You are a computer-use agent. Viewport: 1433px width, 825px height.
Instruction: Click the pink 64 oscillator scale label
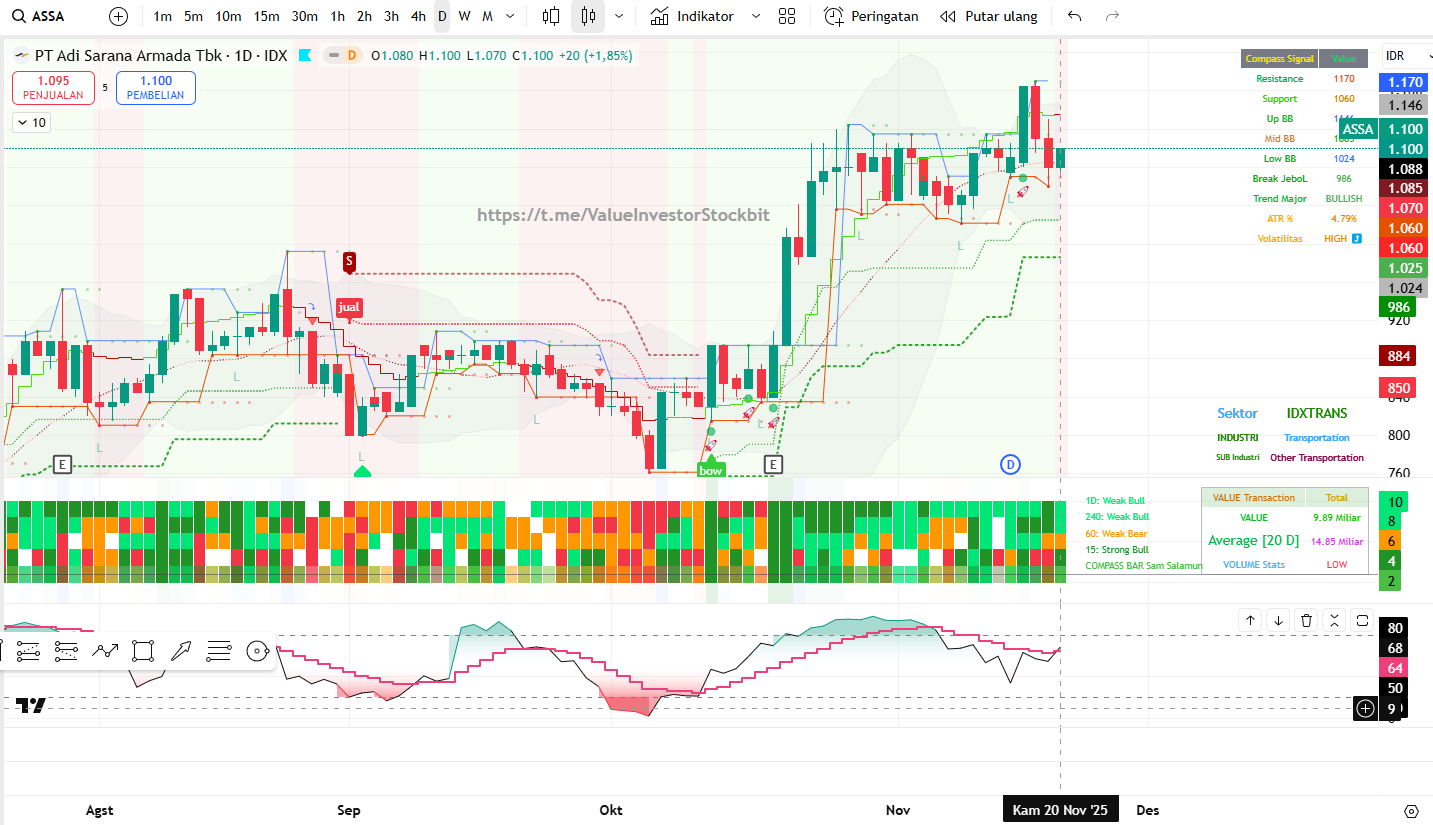click(1394, 668)
